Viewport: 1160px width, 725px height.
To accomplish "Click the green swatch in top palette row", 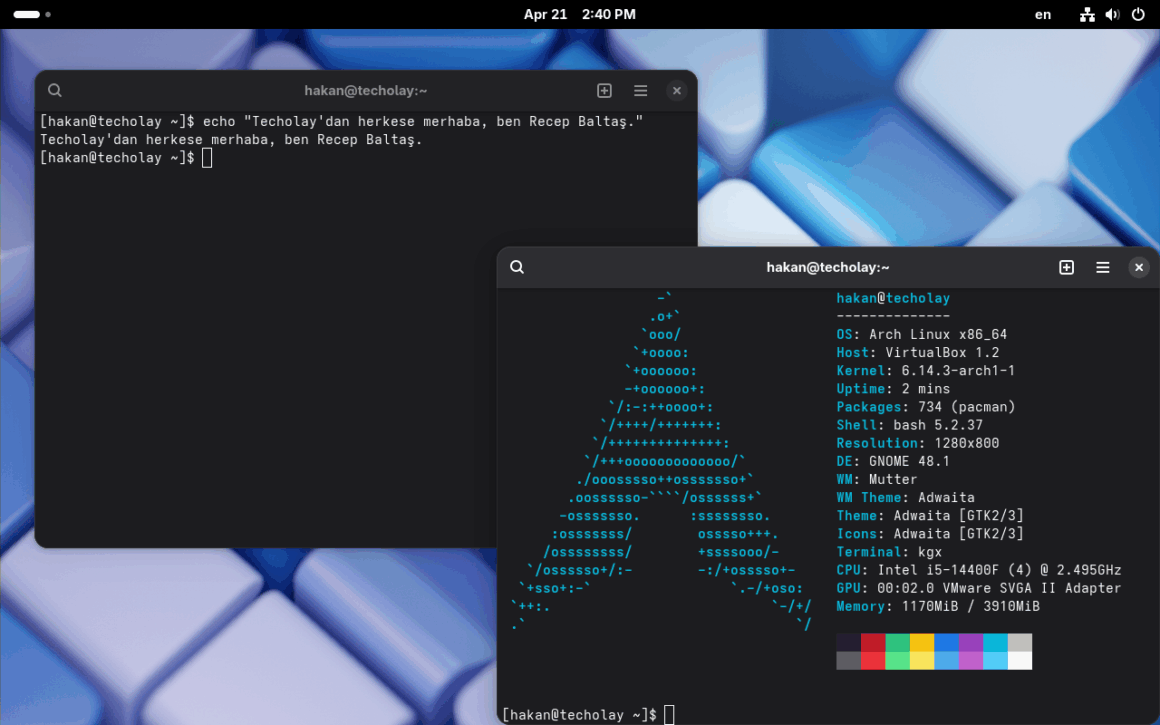I will 897,642.
